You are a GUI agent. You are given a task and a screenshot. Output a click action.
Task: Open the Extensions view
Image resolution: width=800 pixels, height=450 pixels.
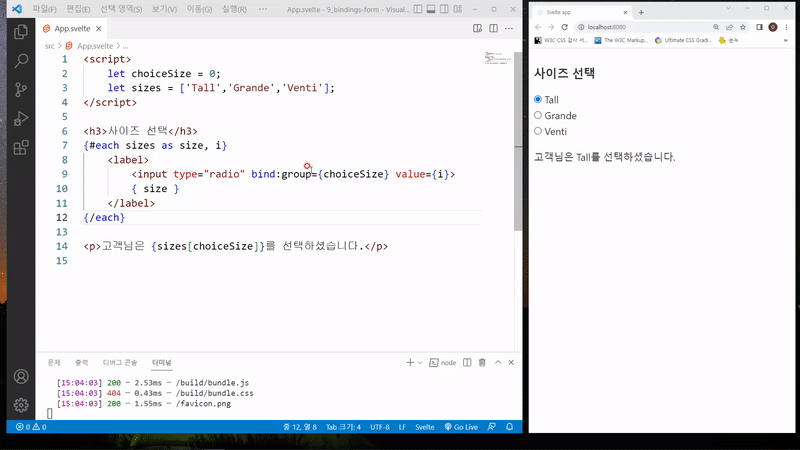pyautogui.click(x=21, y=148)
